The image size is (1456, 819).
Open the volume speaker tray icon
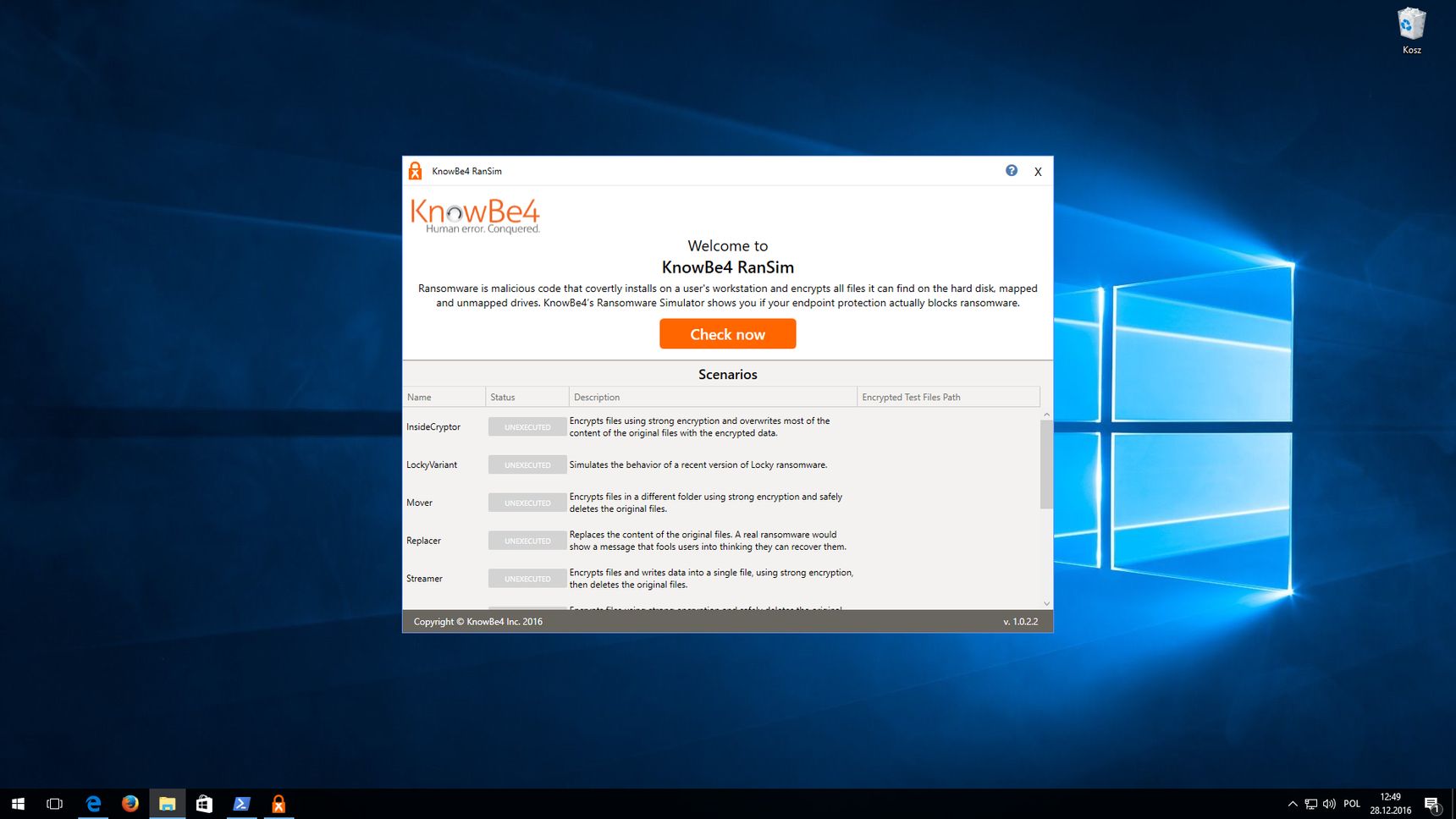(x=1329, y=804)
